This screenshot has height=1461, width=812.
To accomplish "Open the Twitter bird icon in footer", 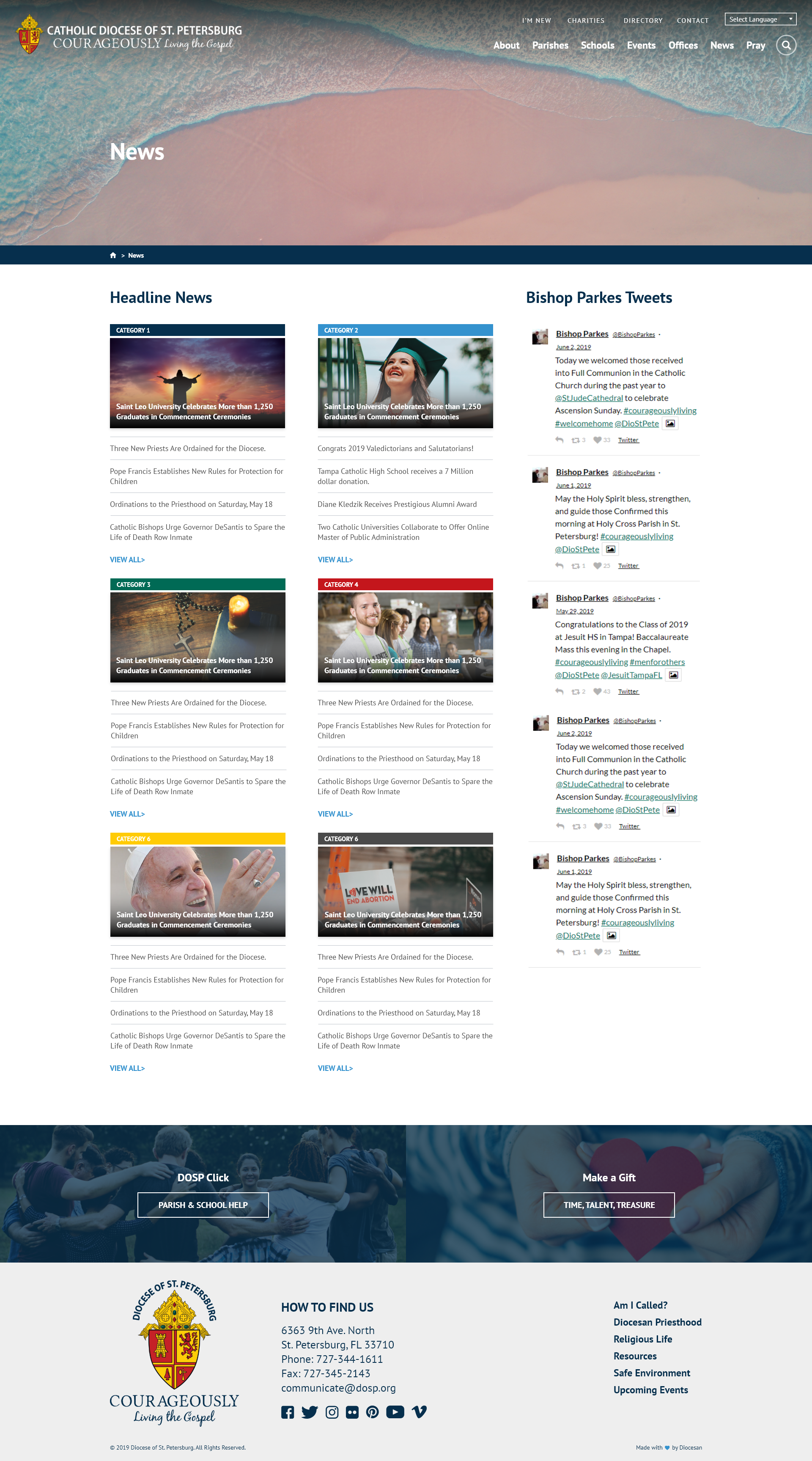I will (310, 1412).
